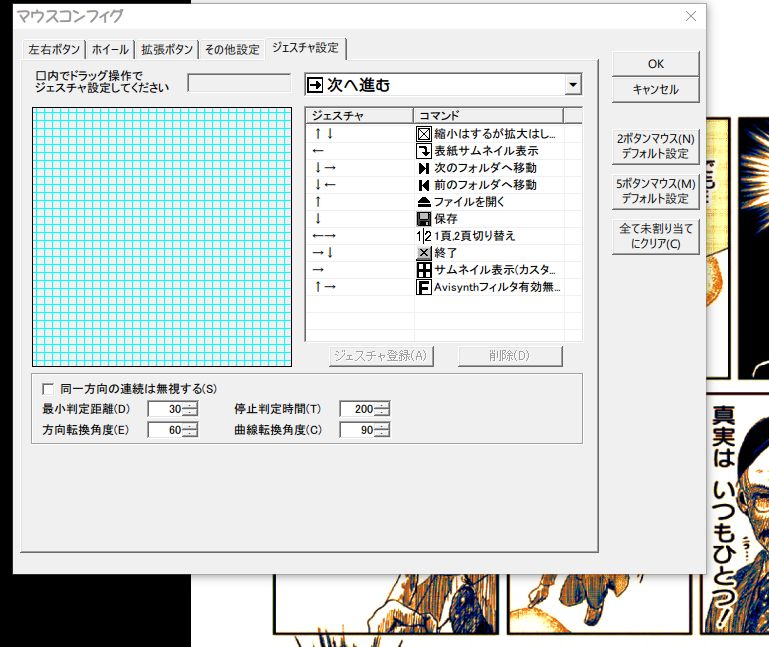Select the ジェスチャ設定 tab

(x=306, y=48)
